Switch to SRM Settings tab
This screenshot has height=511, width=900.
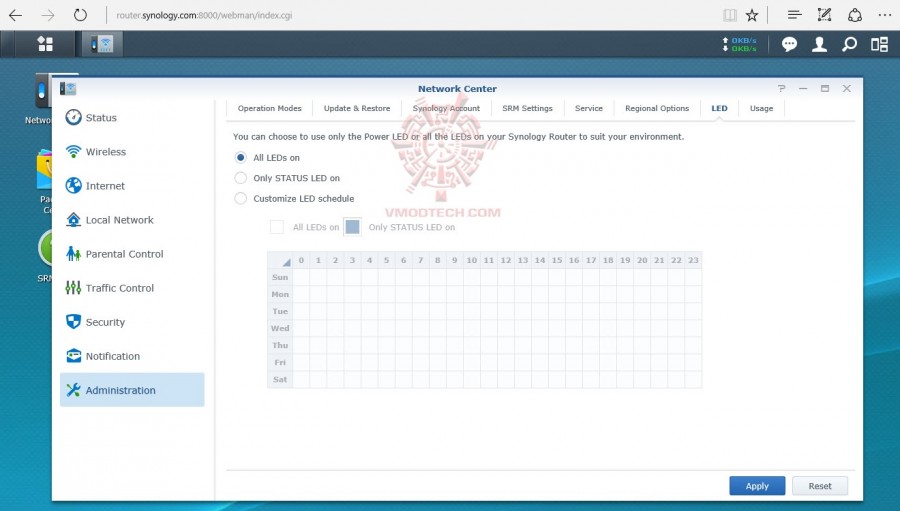[x=527, y=108]
